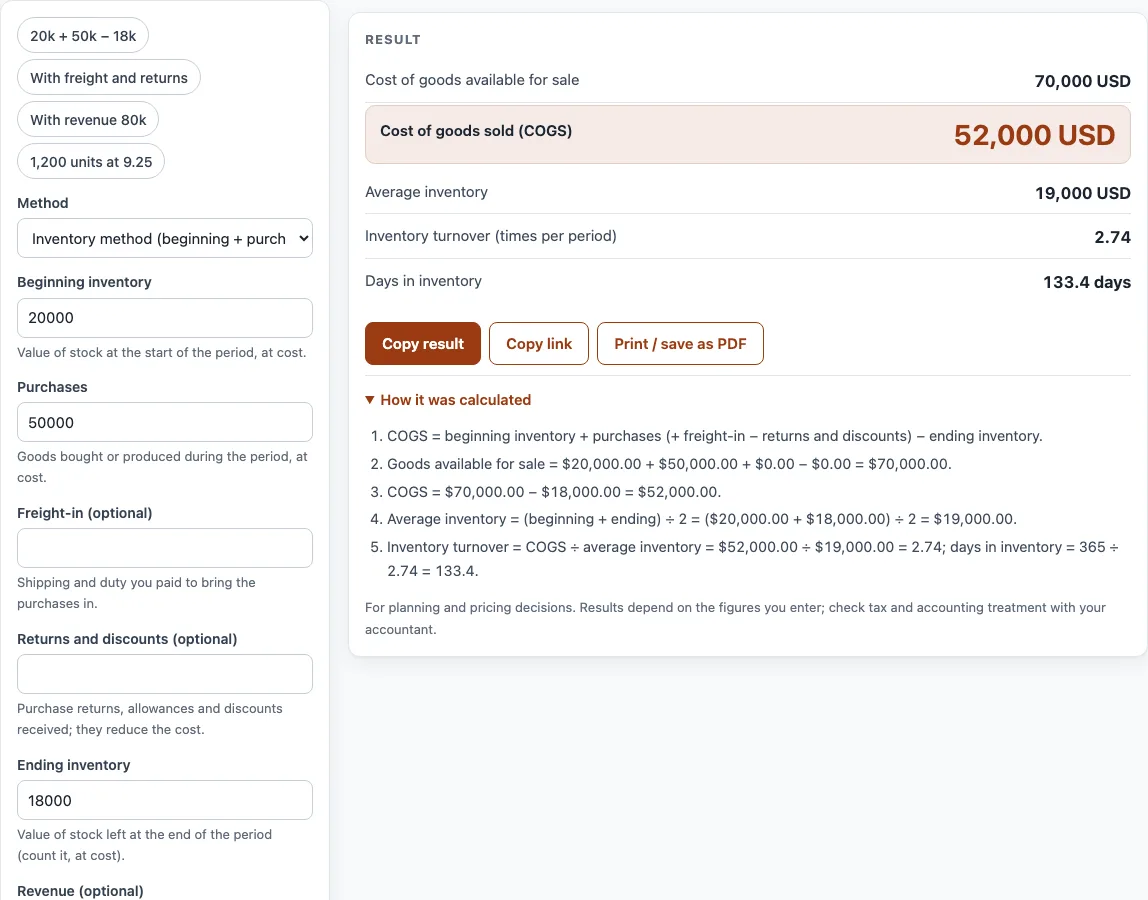Load the '1,200 units at 9.25' preset

91,162
